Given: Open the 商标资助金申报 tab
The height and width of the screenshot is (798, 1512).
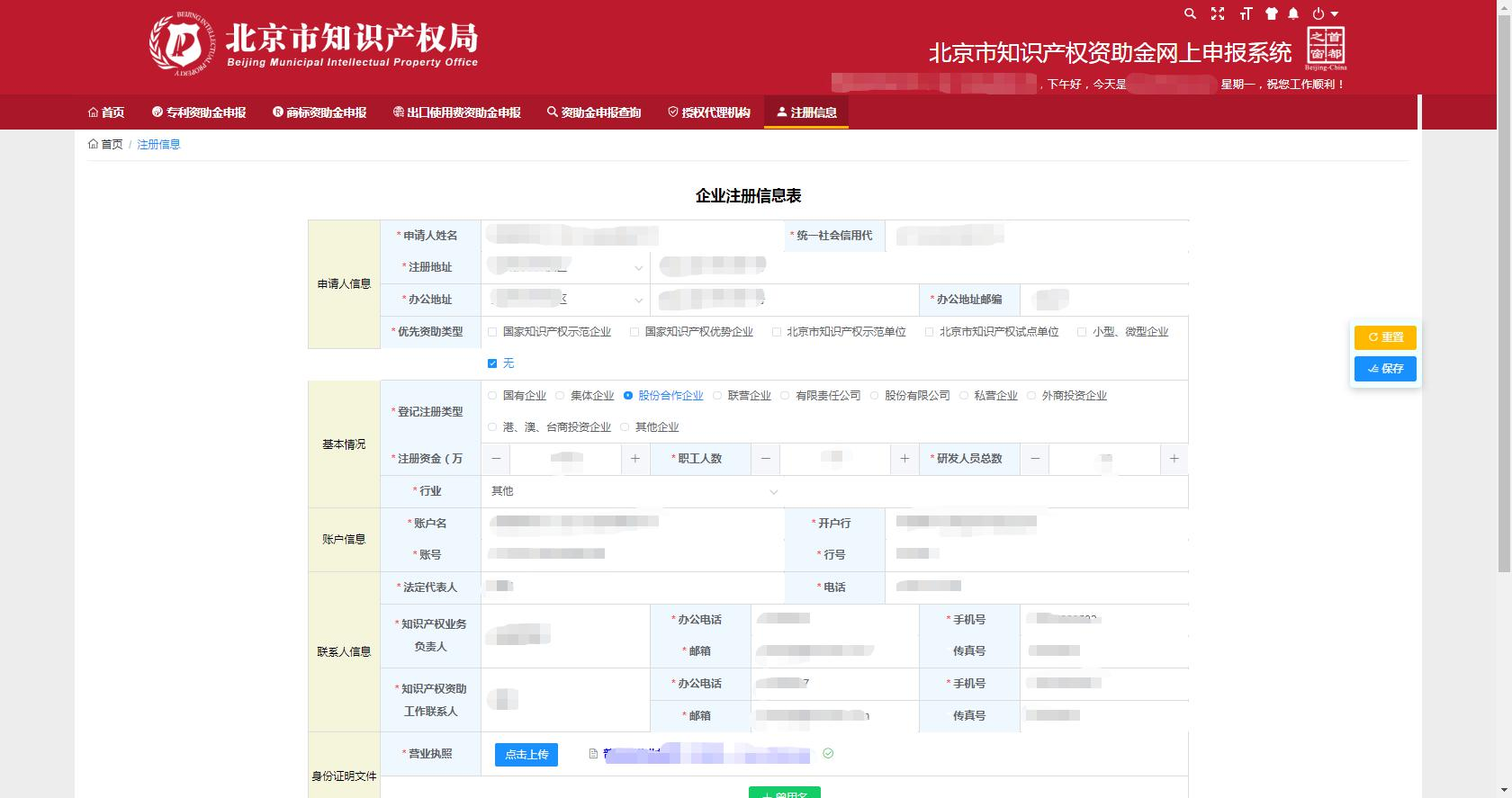Looking at the screenshot, I should (319, 112).
